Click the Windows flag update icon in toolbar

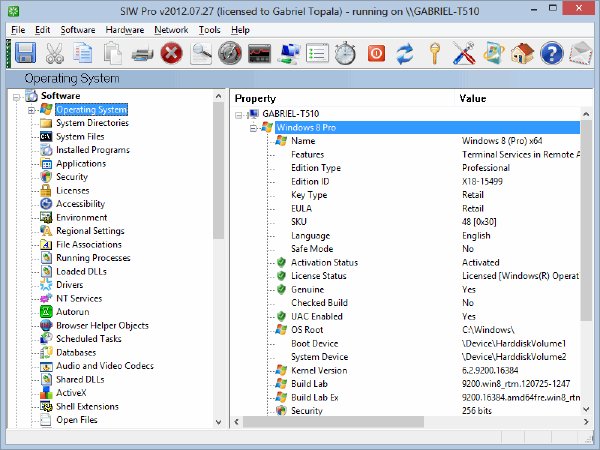coord(493,53)
